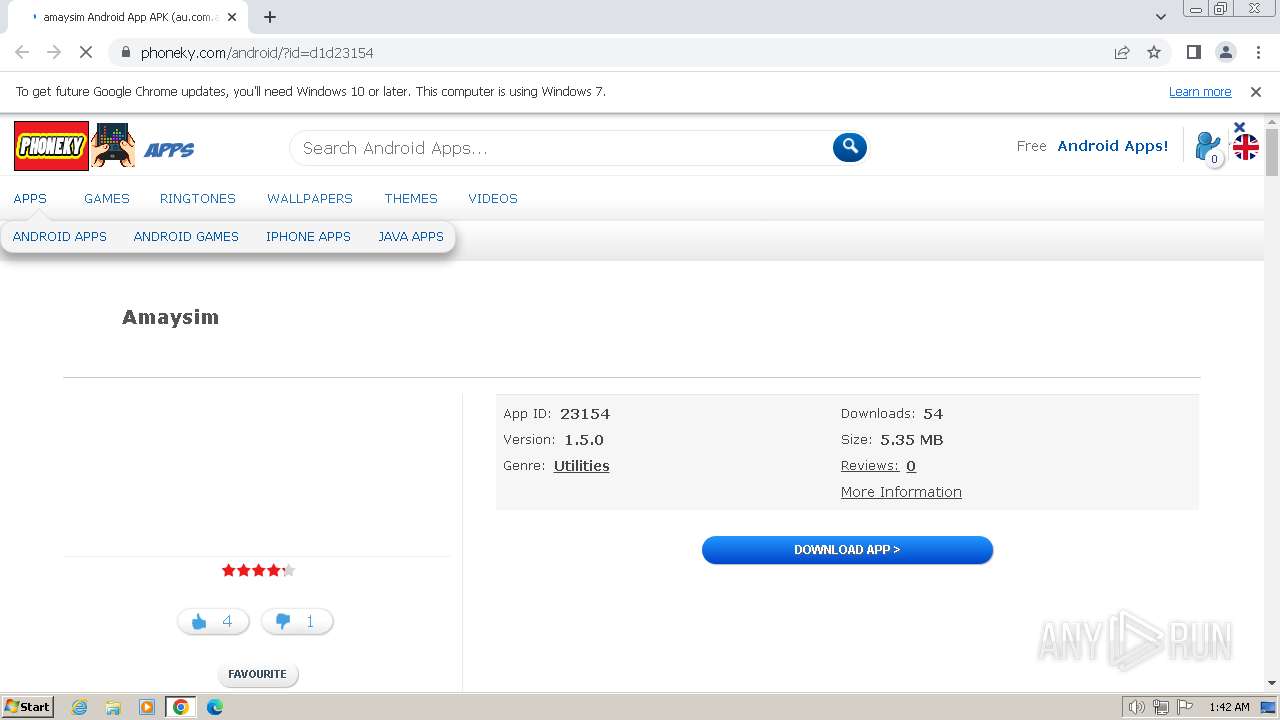Click the red star rating
Image resolution: width=1280 pixels, height=720 pixels.
(x=258, y=570)
